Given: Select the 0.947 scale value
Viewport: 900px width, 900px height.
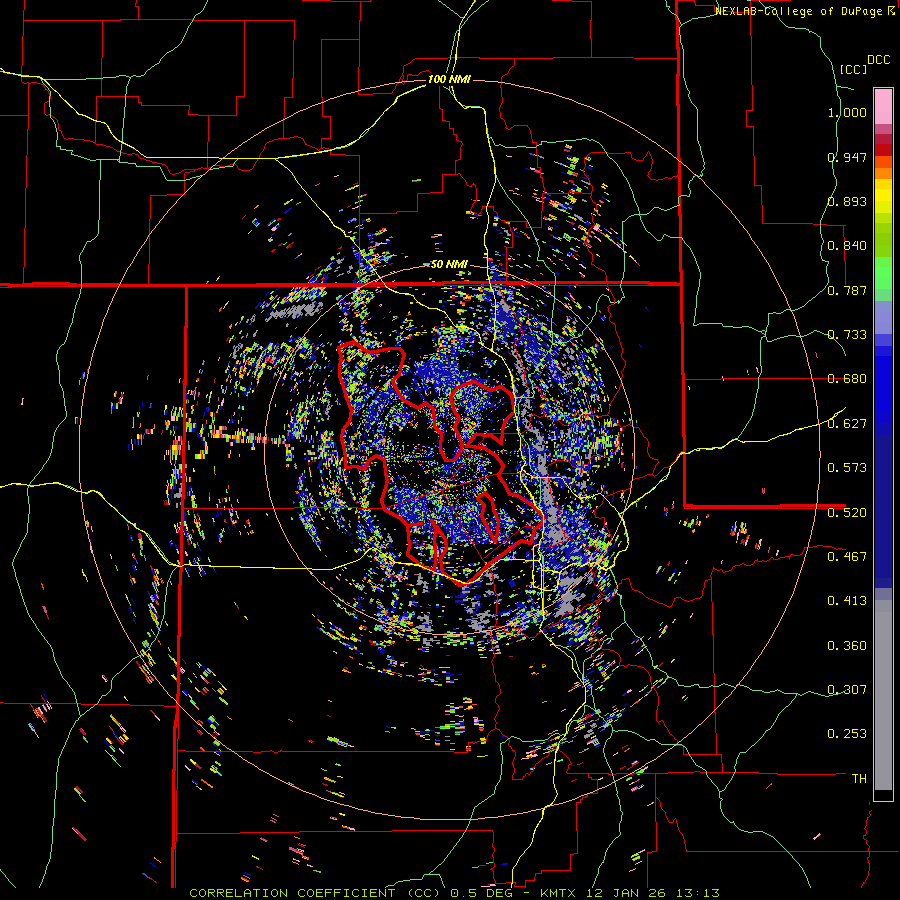Looking at the screenshot, I should 847,157.
